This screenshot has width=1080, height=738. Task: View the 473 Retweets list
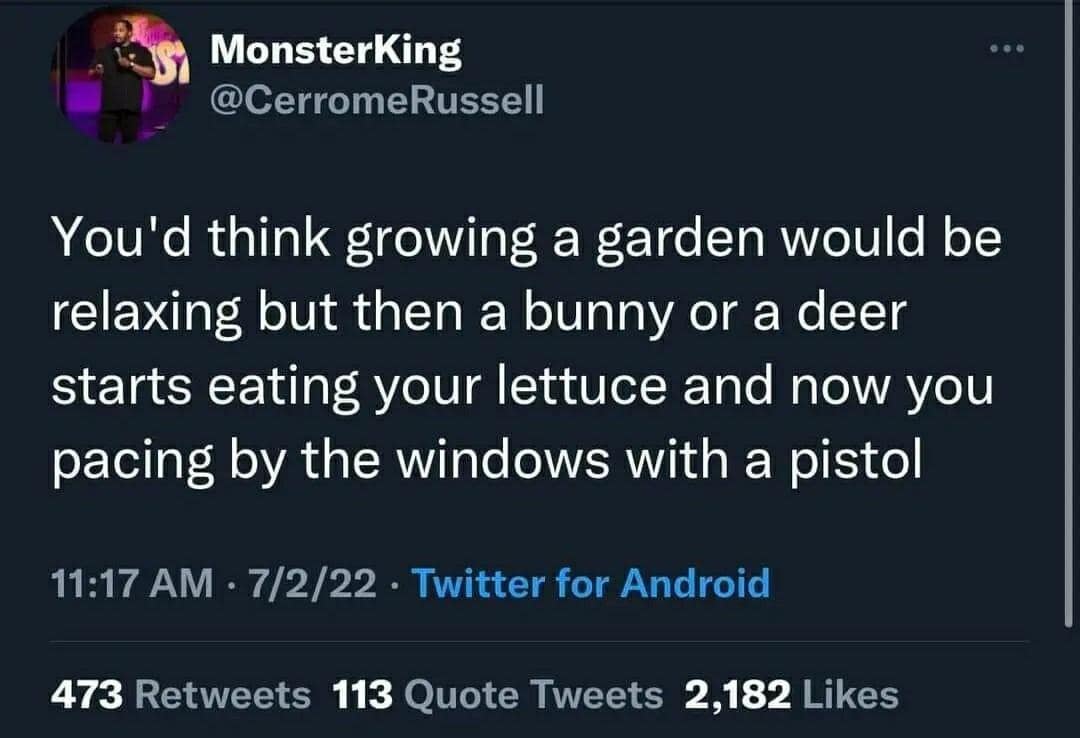(x=181, y=693)
